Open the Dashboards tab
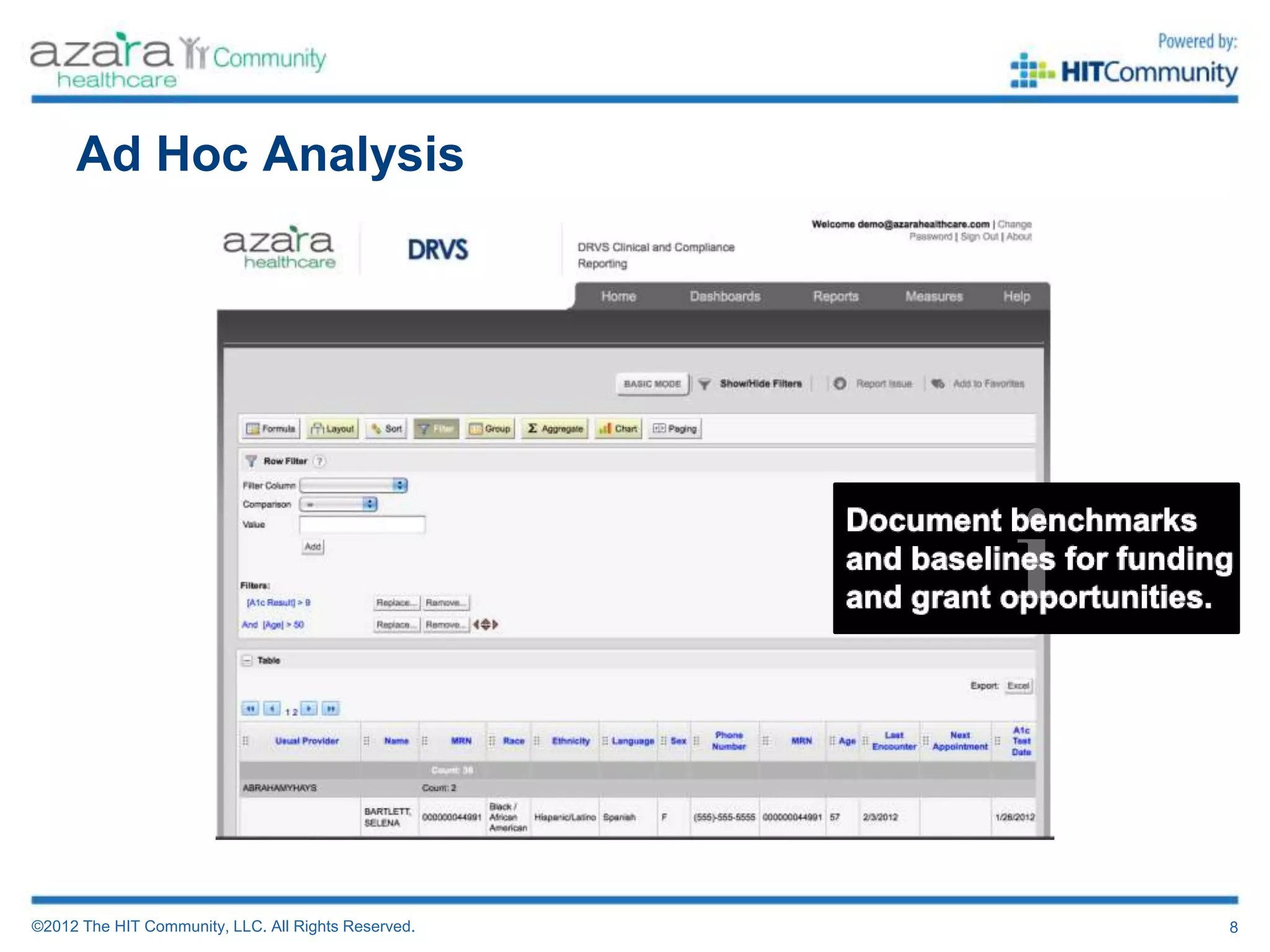Image resolution: width=1270 pixels, height=952 pixels. click(x=725, y=296)
